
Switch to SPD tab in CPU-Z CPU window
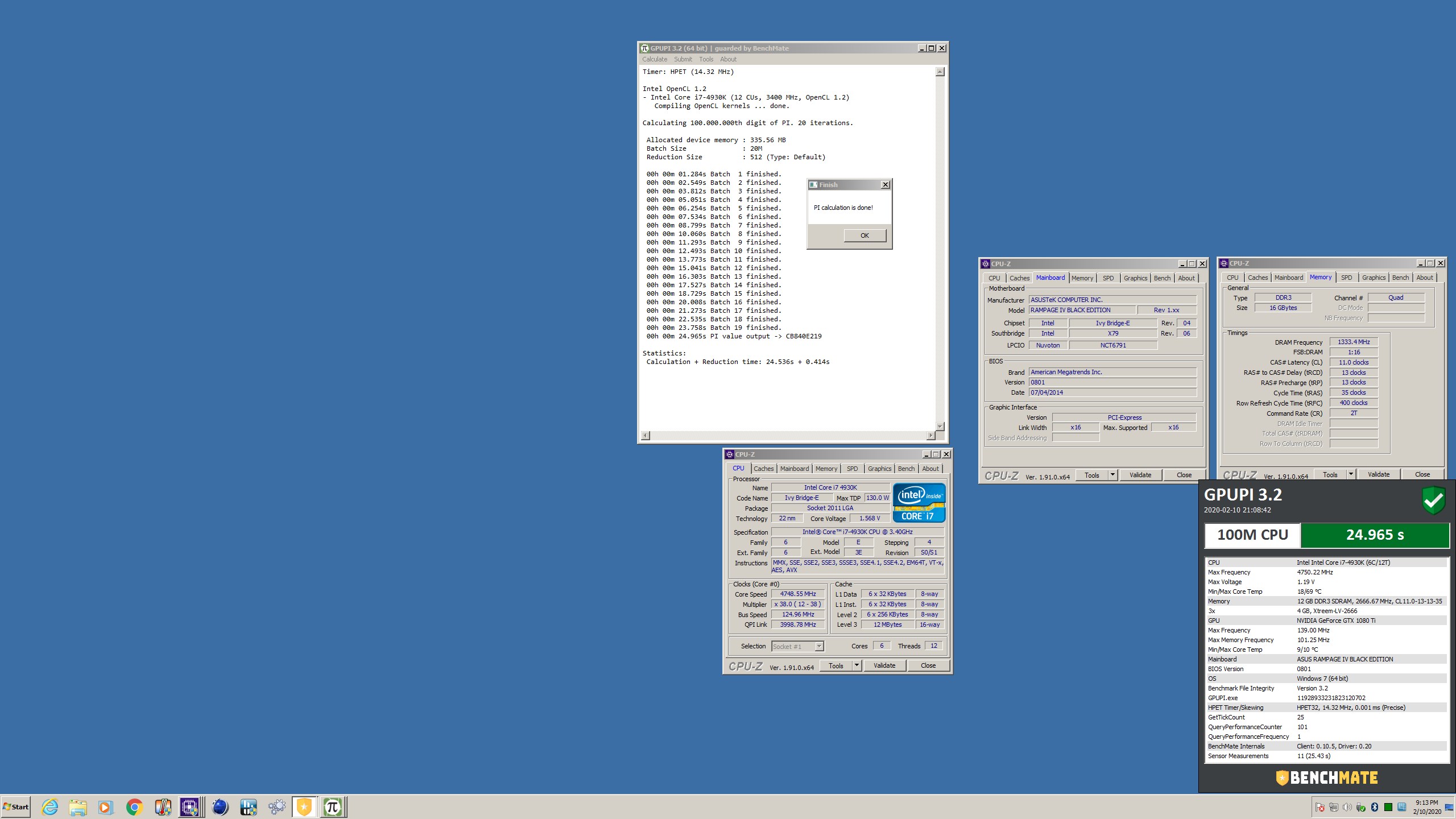tap(852, 469)
